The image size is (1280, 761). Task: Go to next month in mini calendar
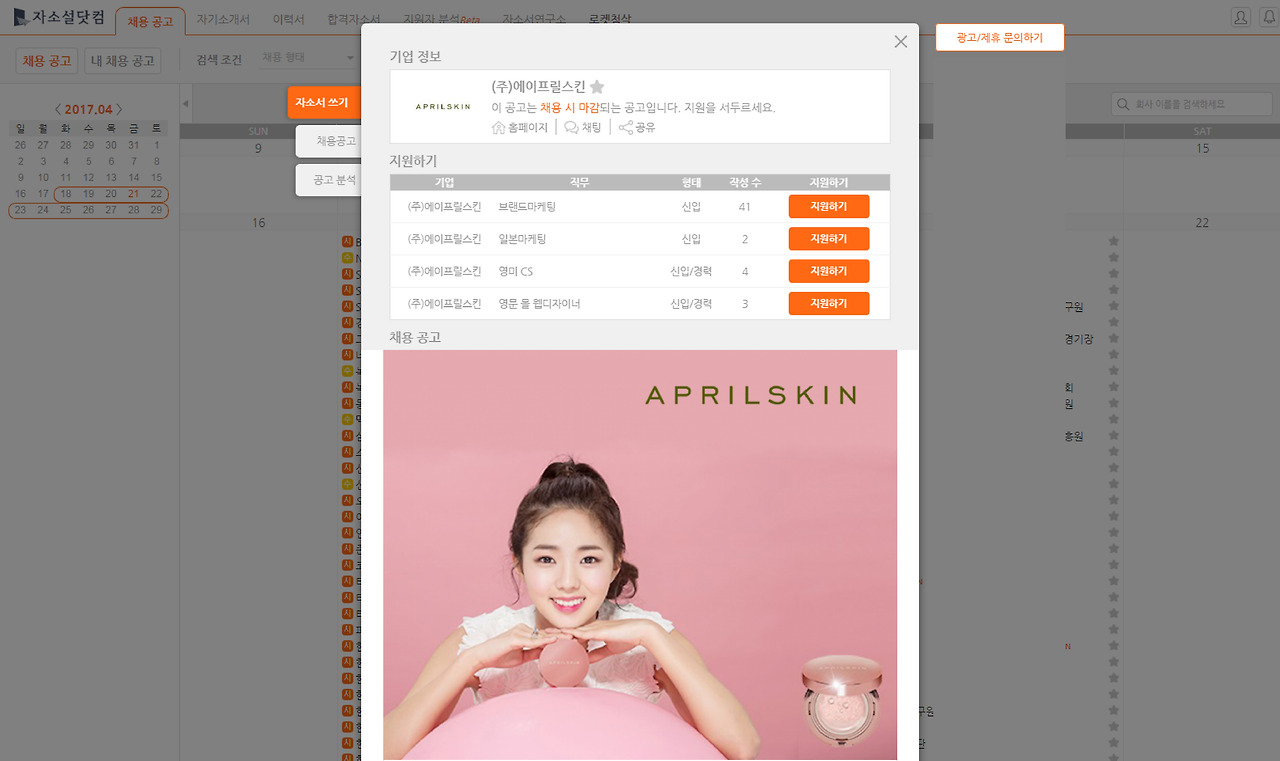(118, 109)
